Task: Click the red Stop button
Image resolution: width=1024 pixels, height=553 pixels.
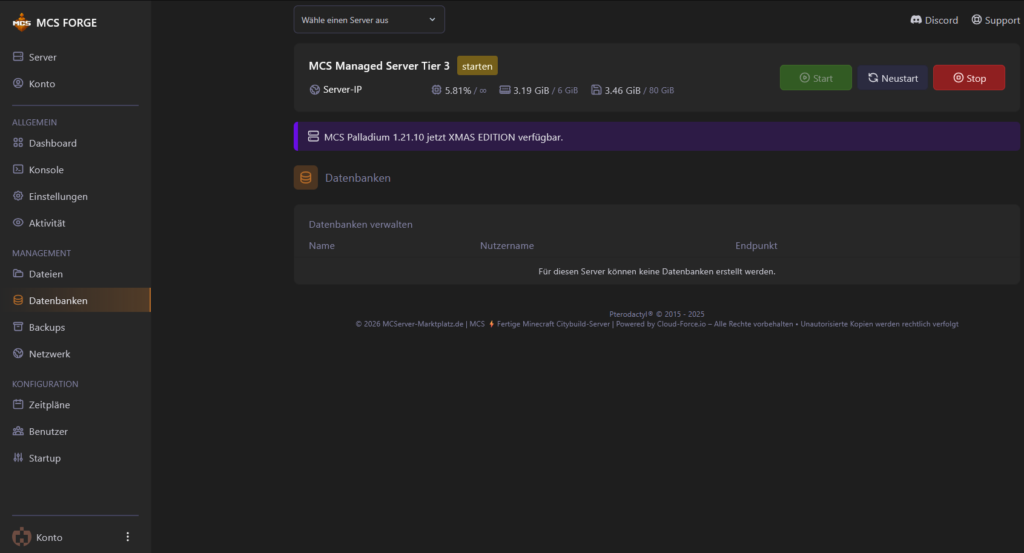Action: (x=969, y=78)
